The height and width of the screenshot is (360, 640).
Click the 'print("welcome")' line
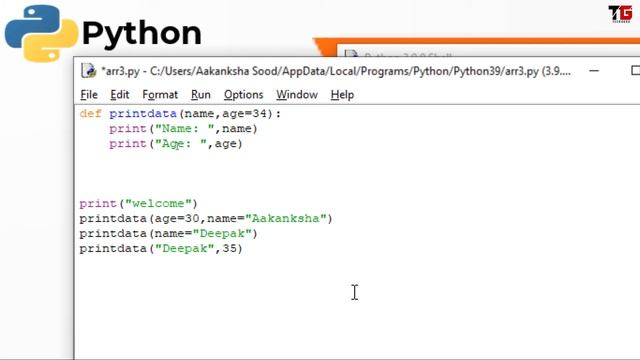pyautogui.click(x=138, y=204)
